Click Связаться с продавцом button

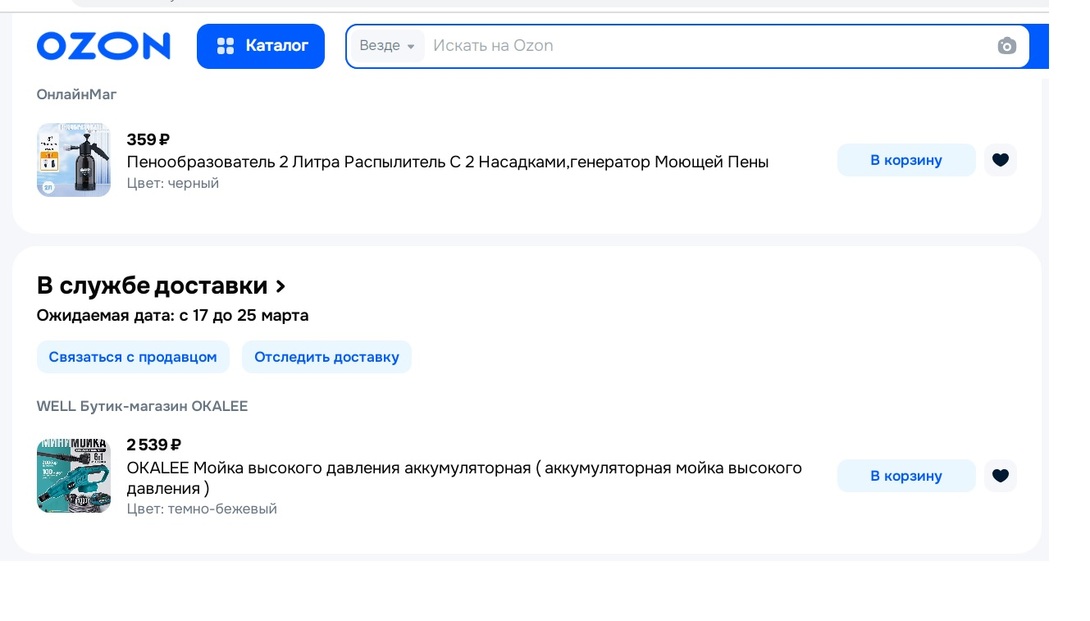(x=133, y=357)
